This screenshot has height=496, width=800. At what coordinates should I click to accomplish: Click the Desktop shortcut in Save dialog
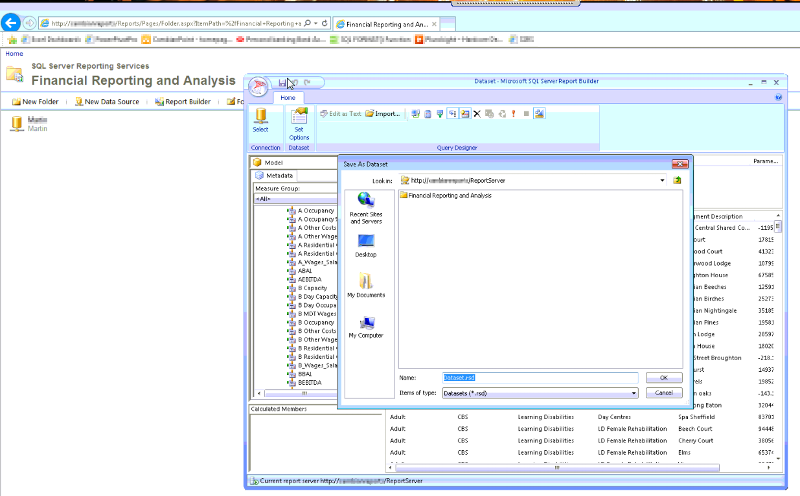(366, 245)
